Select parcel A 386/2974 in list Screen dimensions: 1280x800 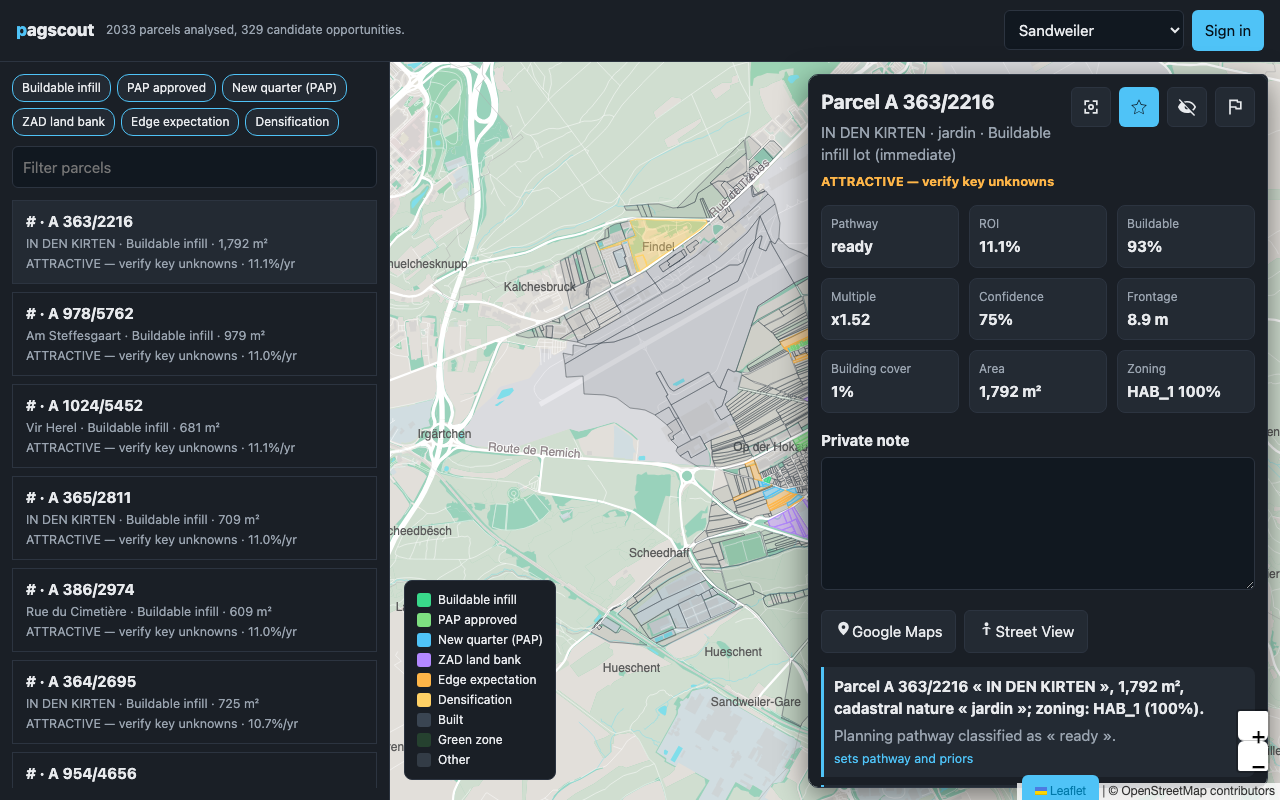tap(194, 610)
